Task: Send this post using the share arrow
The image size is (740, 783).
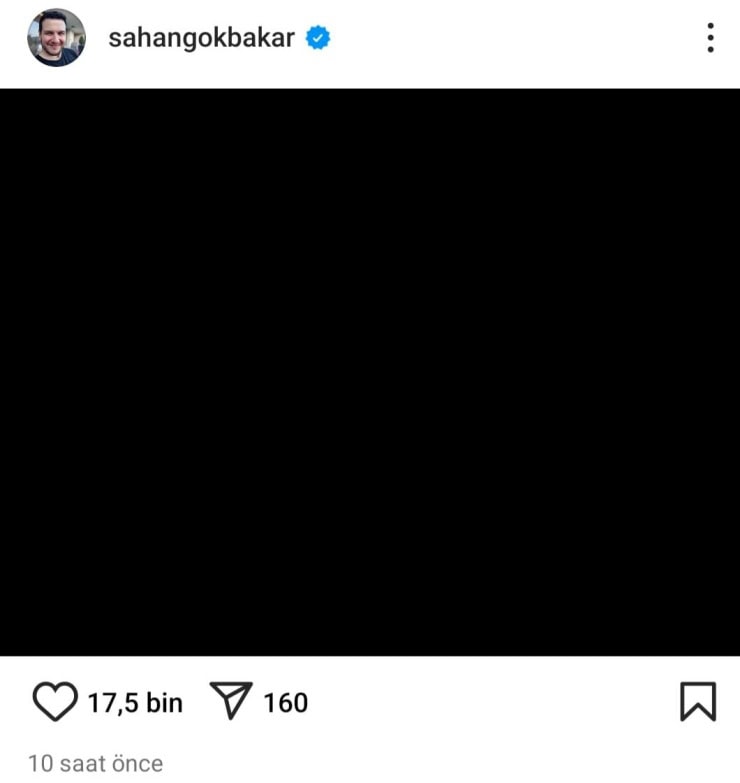Action: [x=231, y=700]
